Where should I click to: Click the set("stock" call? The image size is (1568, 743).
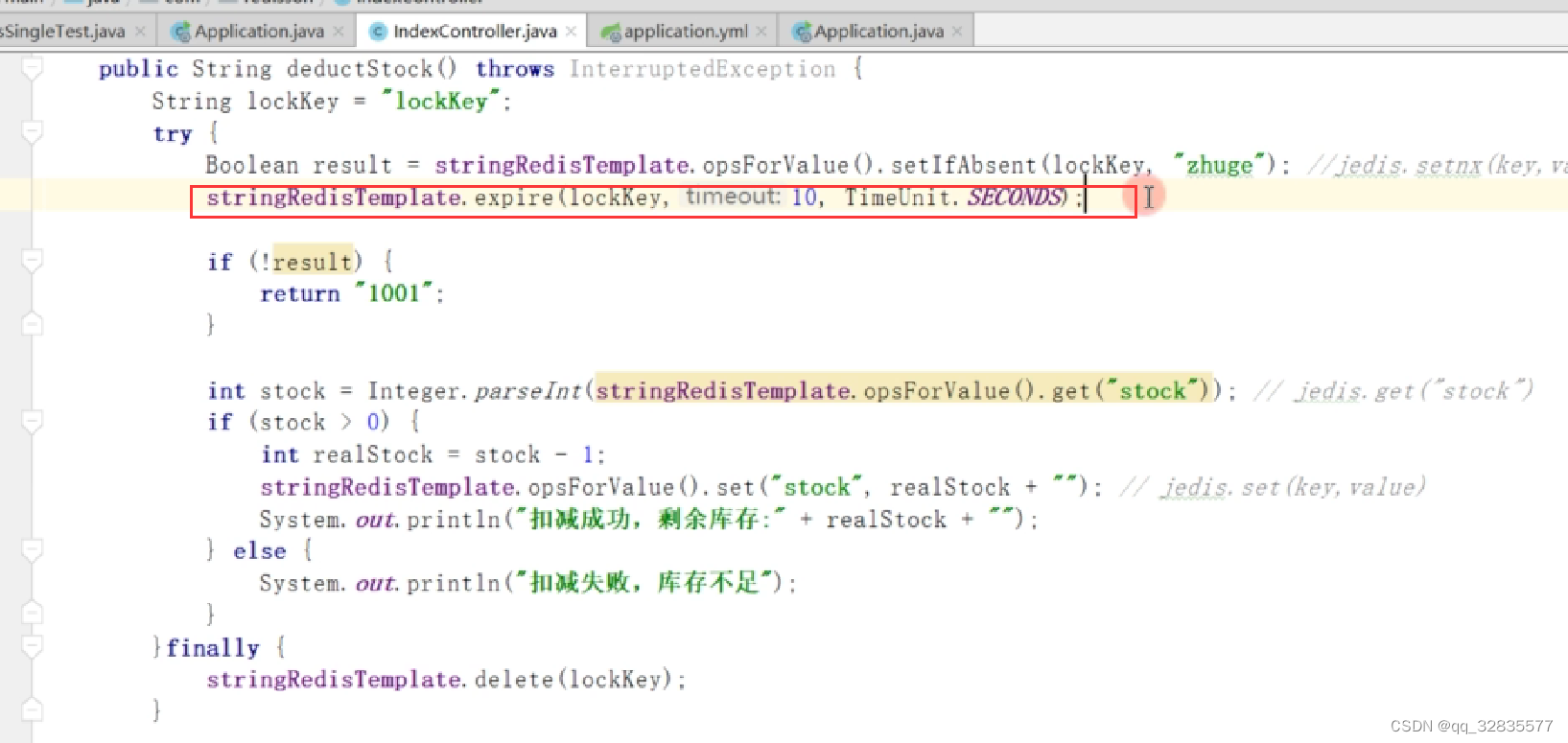[791, 487]
